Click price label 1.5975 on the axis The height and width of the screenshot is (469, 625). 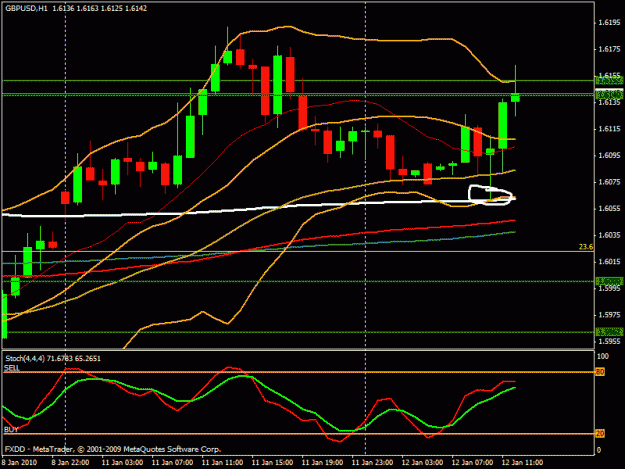click(x=609, y=315)
